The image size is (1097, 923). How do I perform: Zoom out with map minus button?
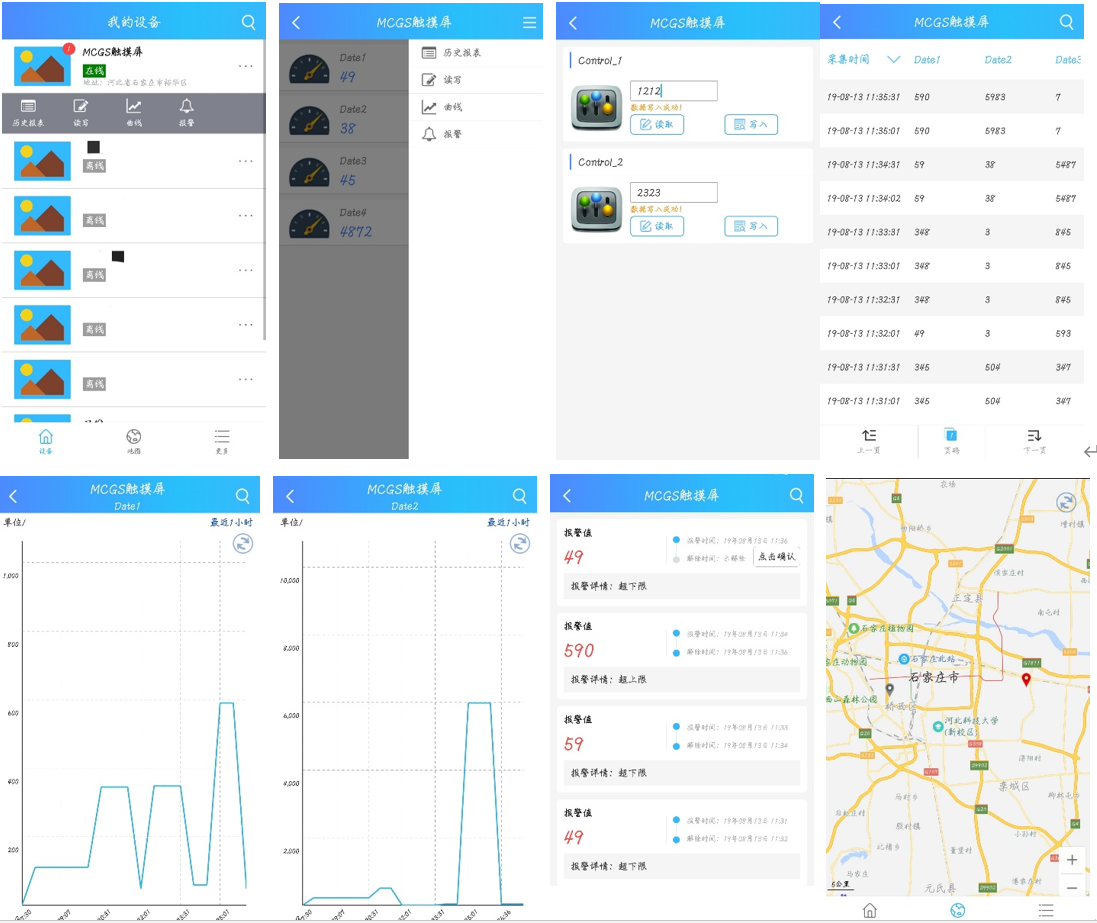coord(1072,887)
